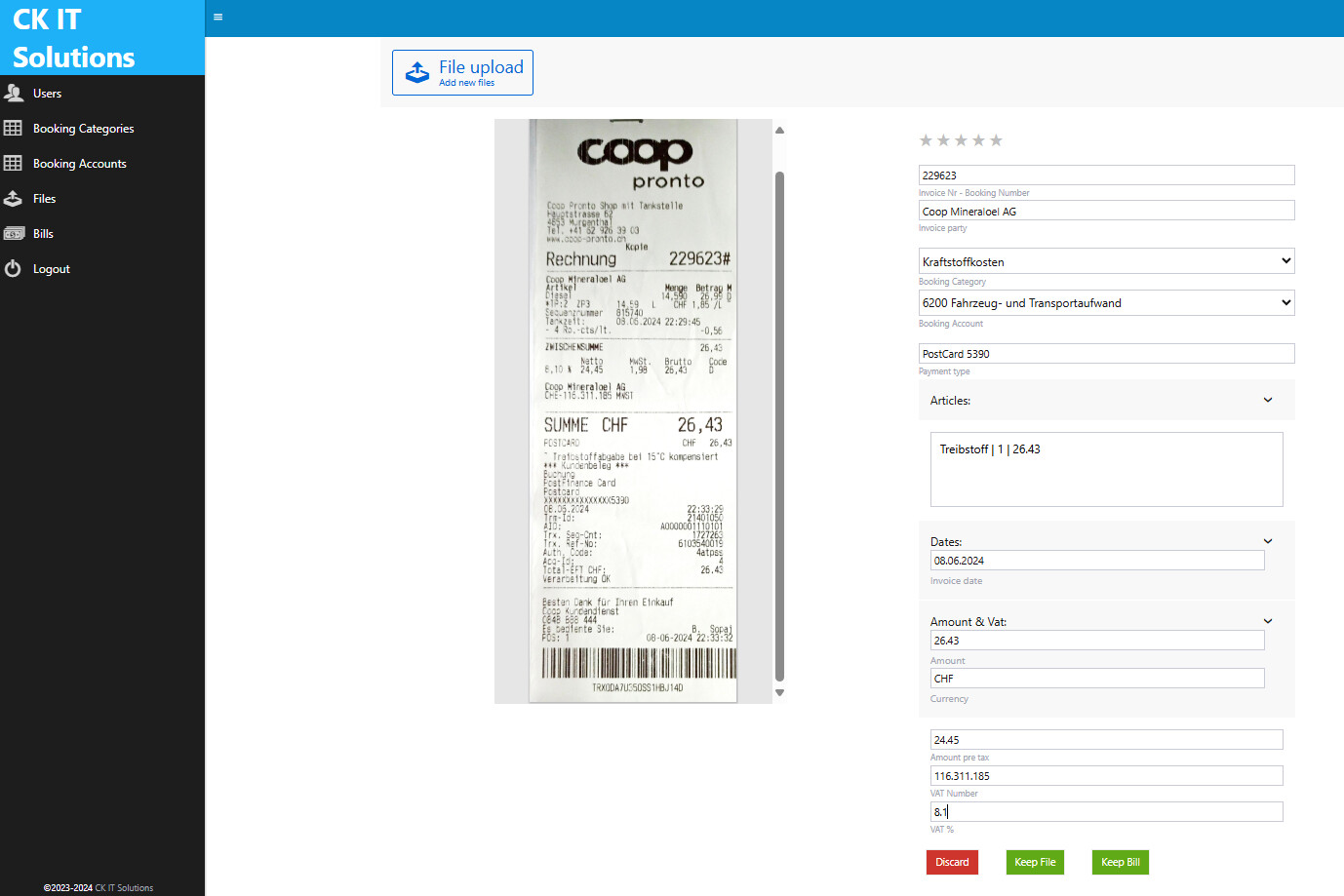The height and width of the screenshot is (896, 1344).
Task: Click the Logout power icon
Action: 13,268
